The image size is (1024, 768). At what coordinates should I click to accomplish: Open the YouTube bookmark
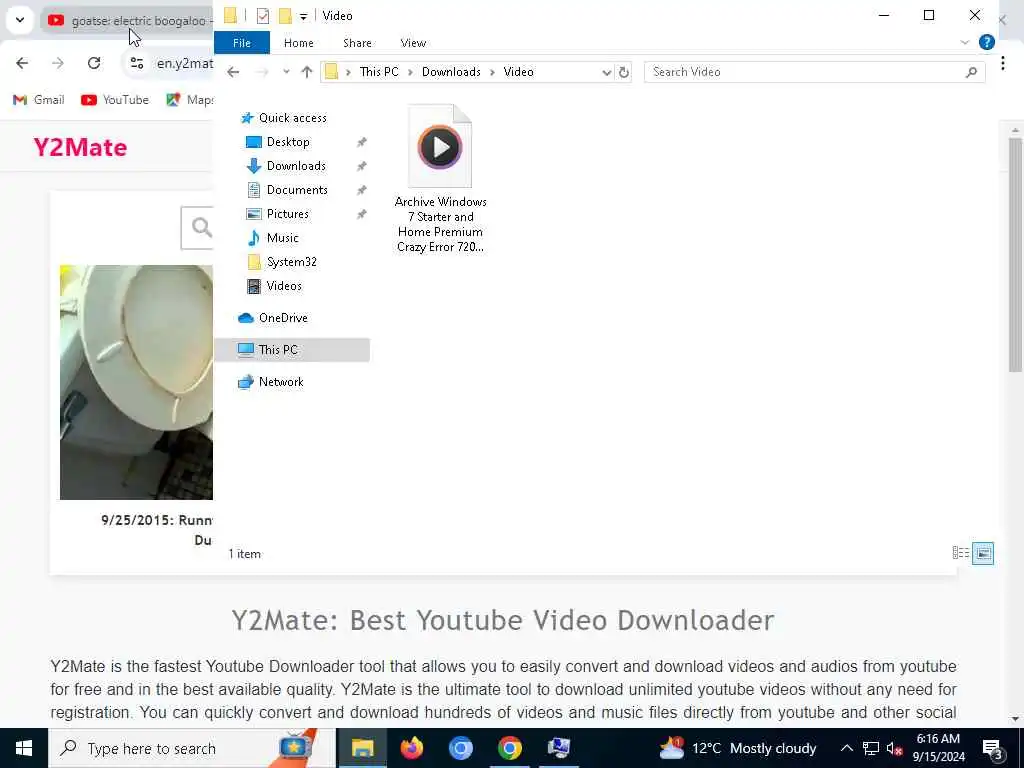tap(115, 100)
